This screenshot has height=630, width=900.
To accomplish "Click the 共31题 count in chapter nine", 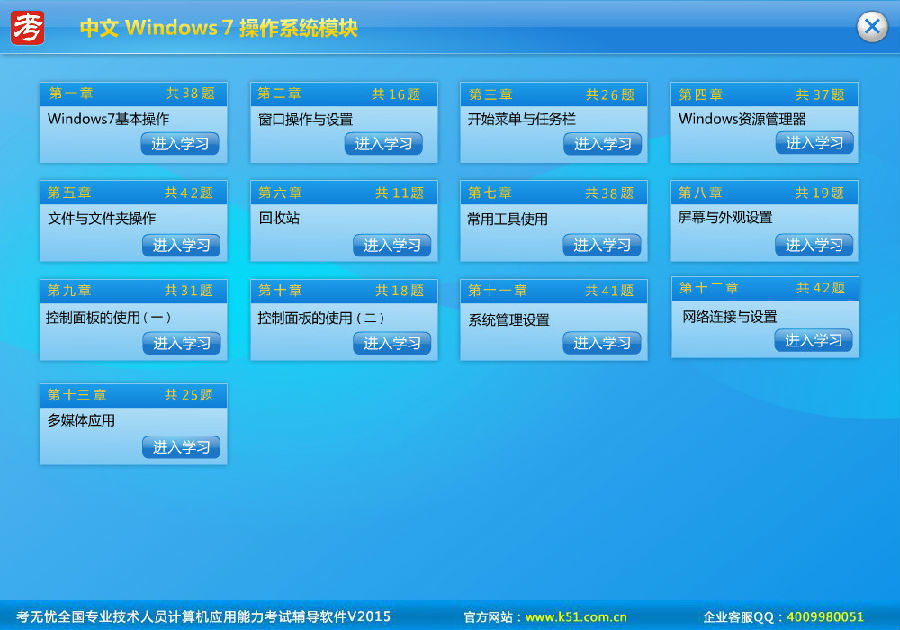I will point(189,290).
